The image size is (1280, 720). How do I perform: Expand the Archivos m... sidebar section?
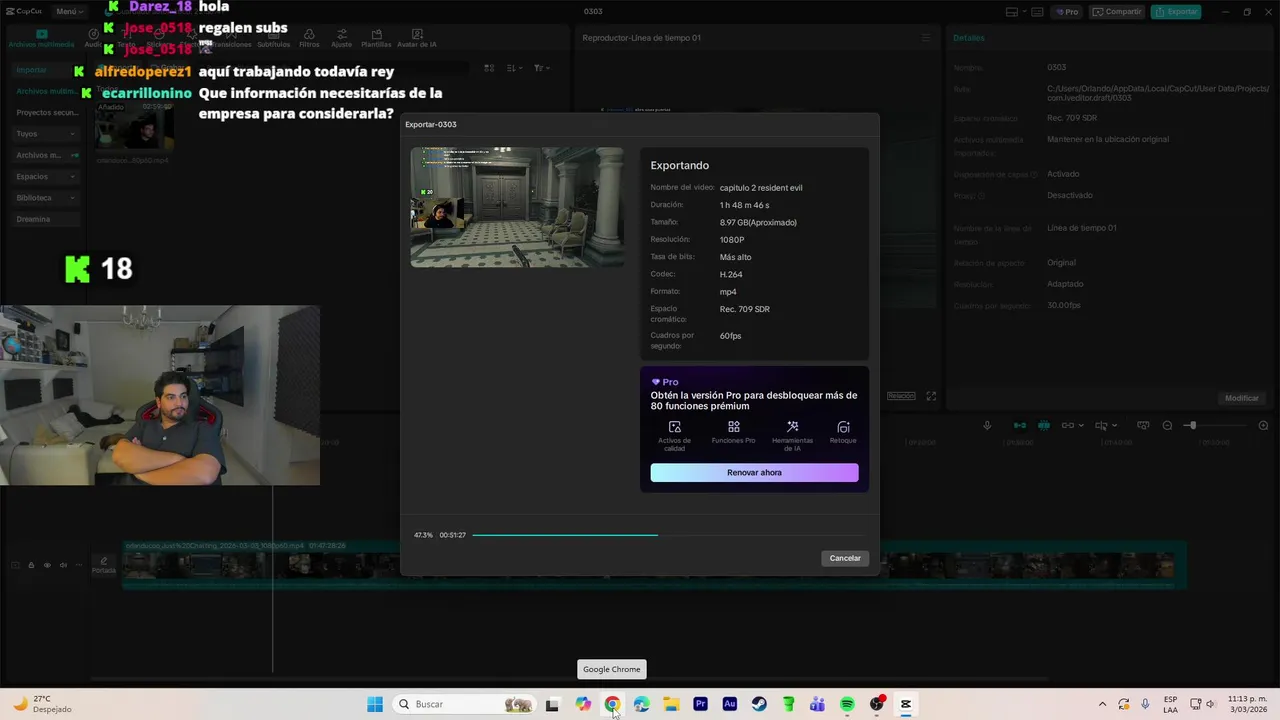coord(45,155)
